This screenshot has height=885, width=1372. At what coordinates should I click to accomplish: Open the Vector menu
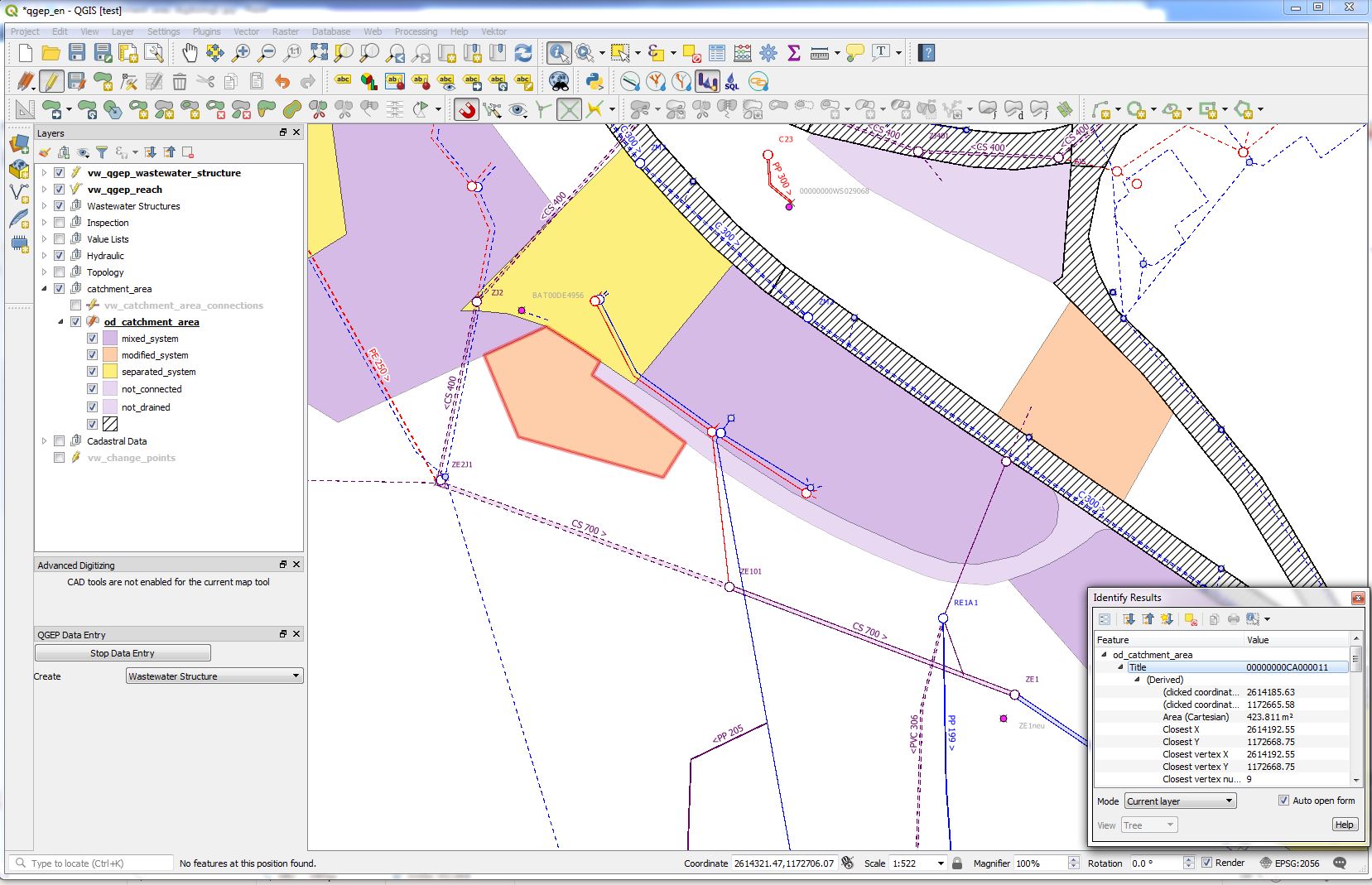click(246, 31)
